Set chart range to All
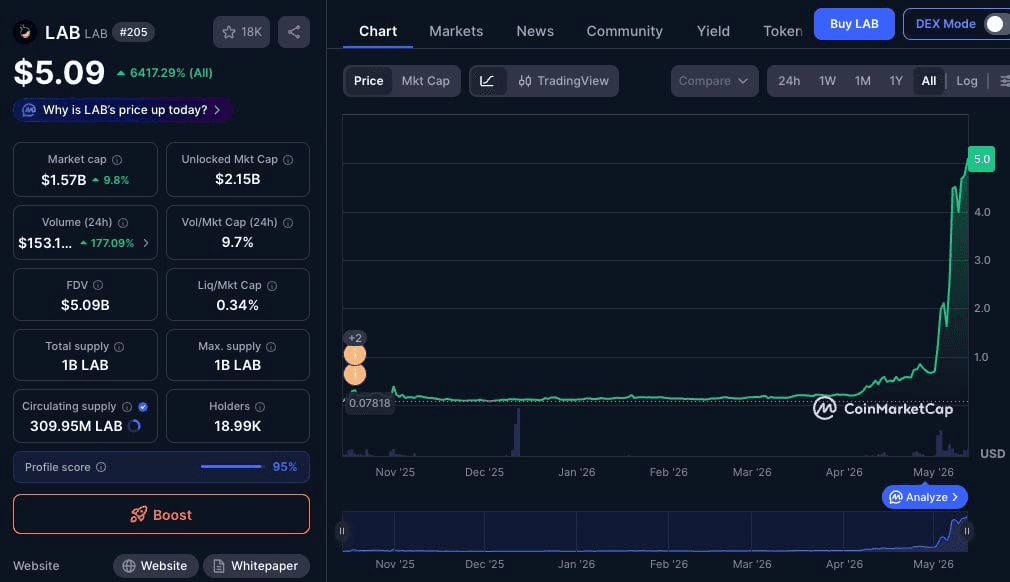Viewport: 1010px width, 582px height. pos(929,81)
